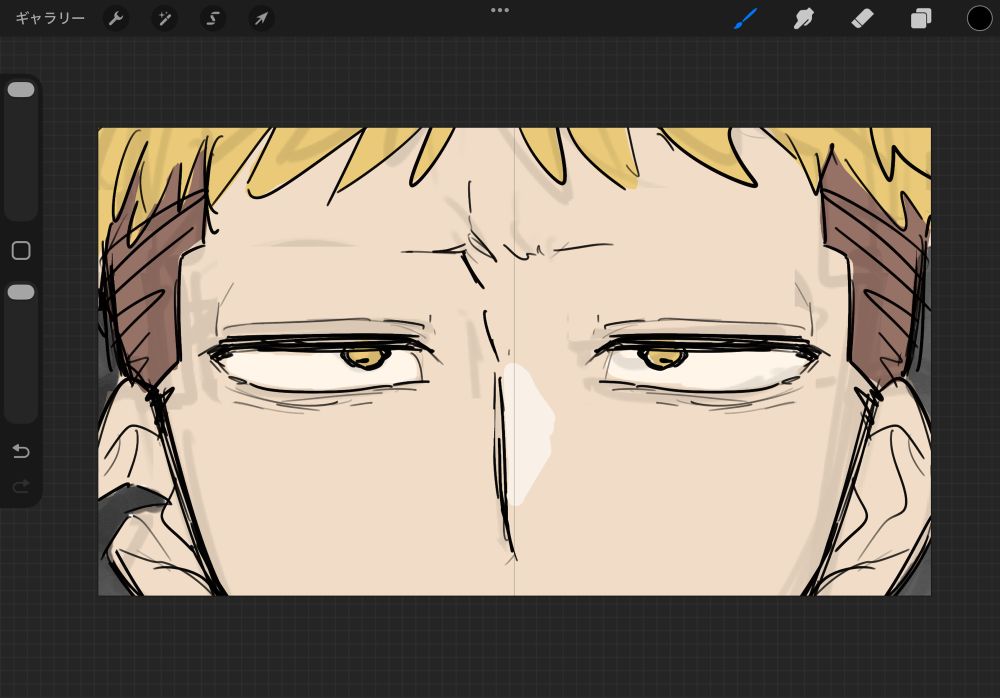Select the Selection S tool
Image resolution: width=1000 pixels, height=698 pixels.
pos(213,19)
